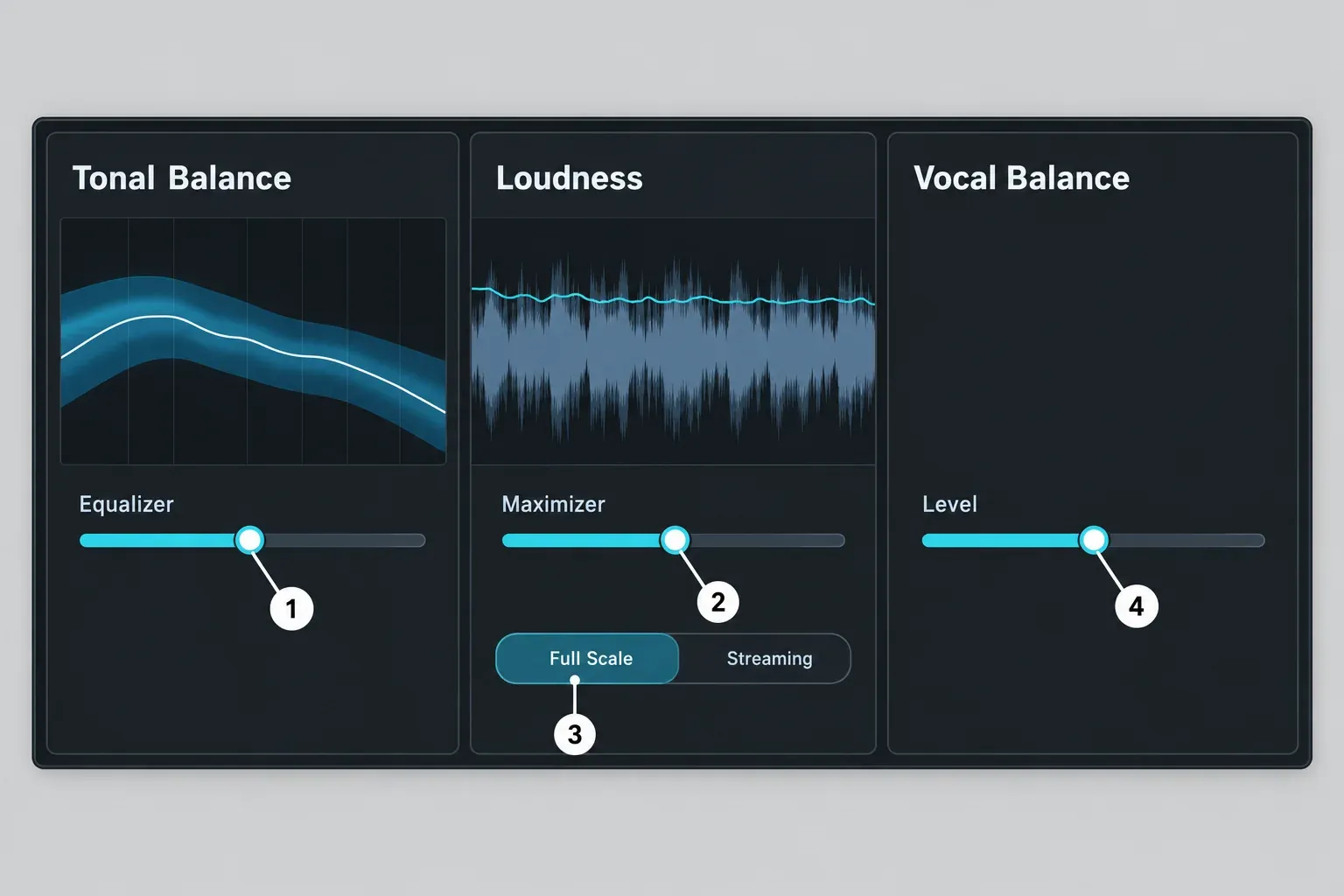Select the Full Scale mode

(587, 658)
